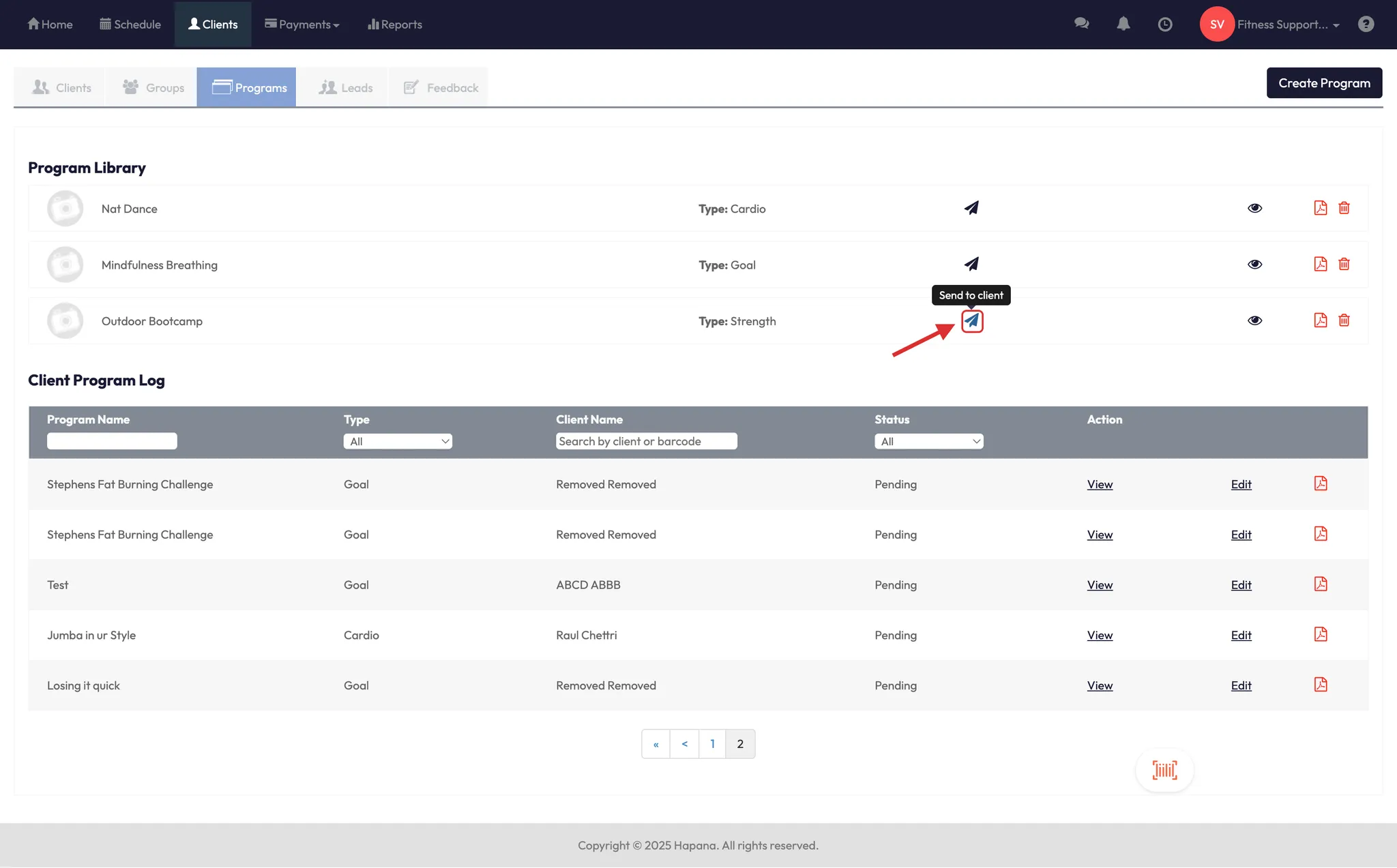Screen dimensions: 1397x868
Task: Export Nat Dance program as PDF
Action: pos(1320,208)
